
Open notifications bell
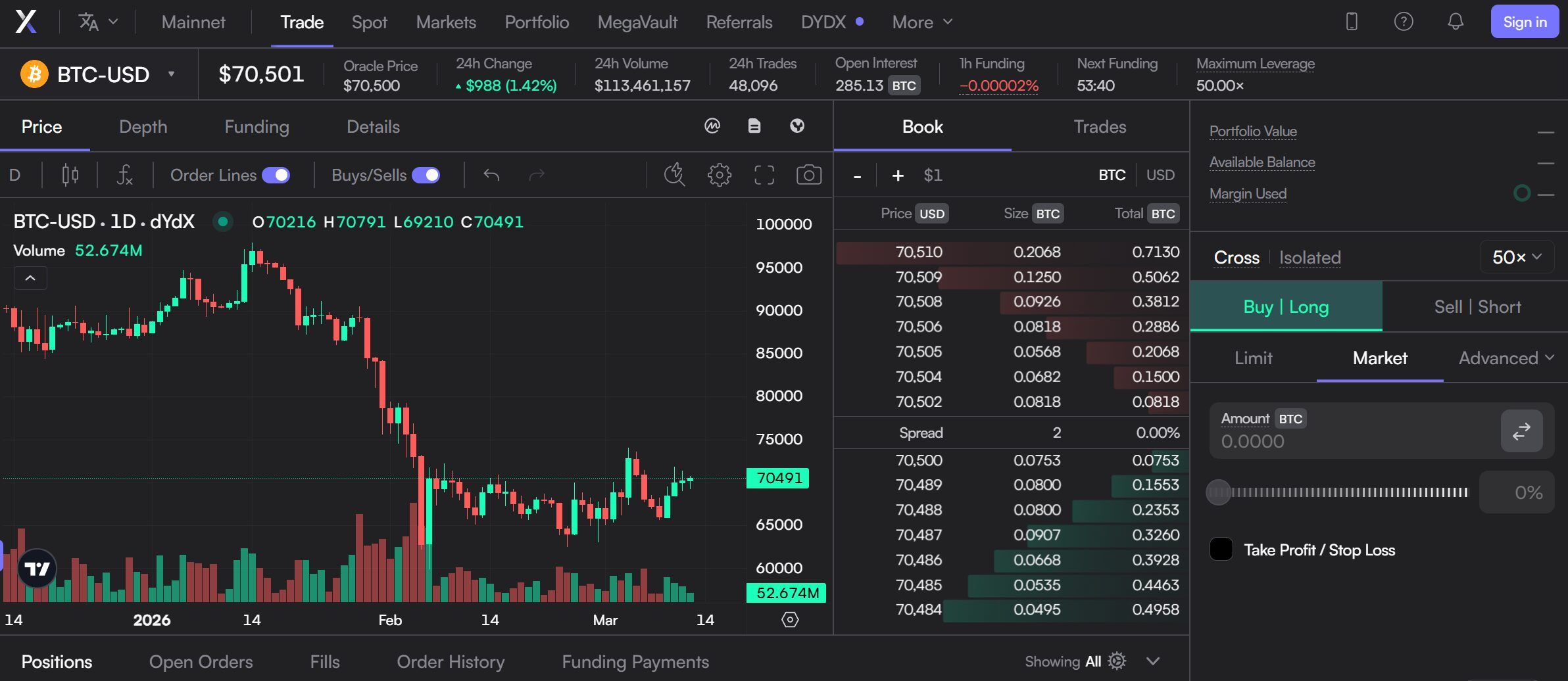tap(1456, 22)
